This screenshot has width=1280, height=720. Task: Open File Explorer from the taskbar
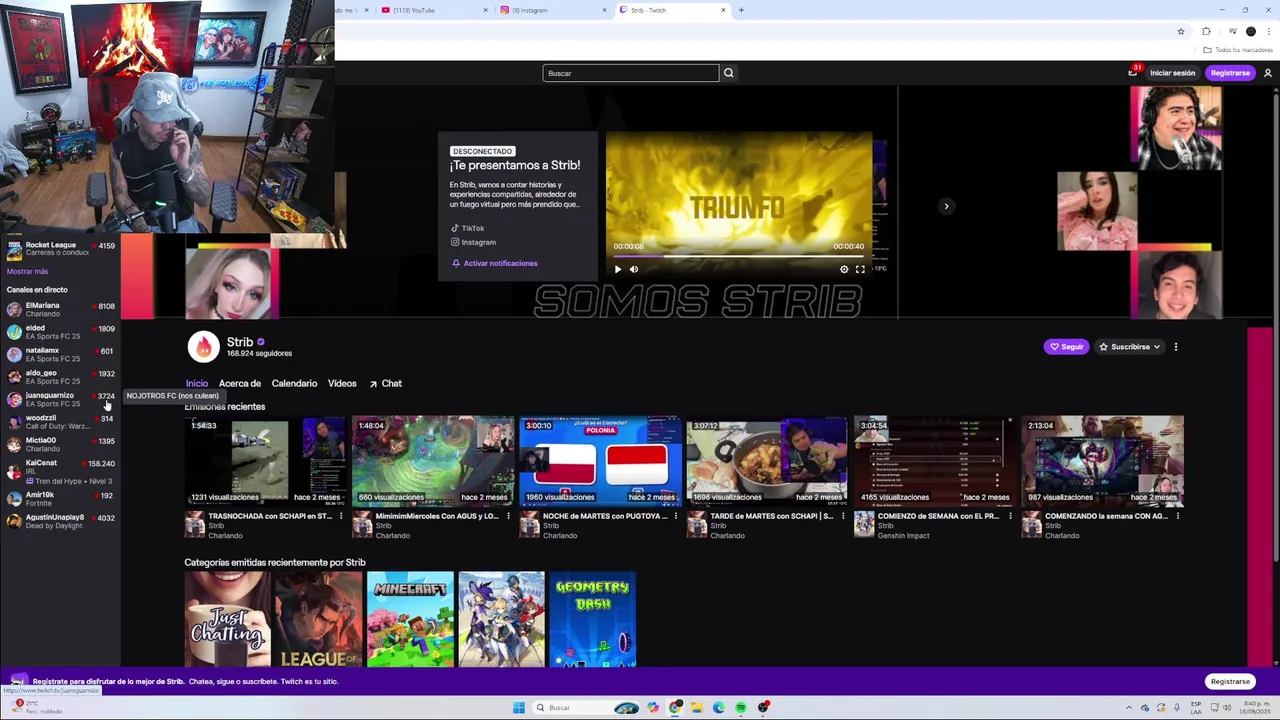697,708
